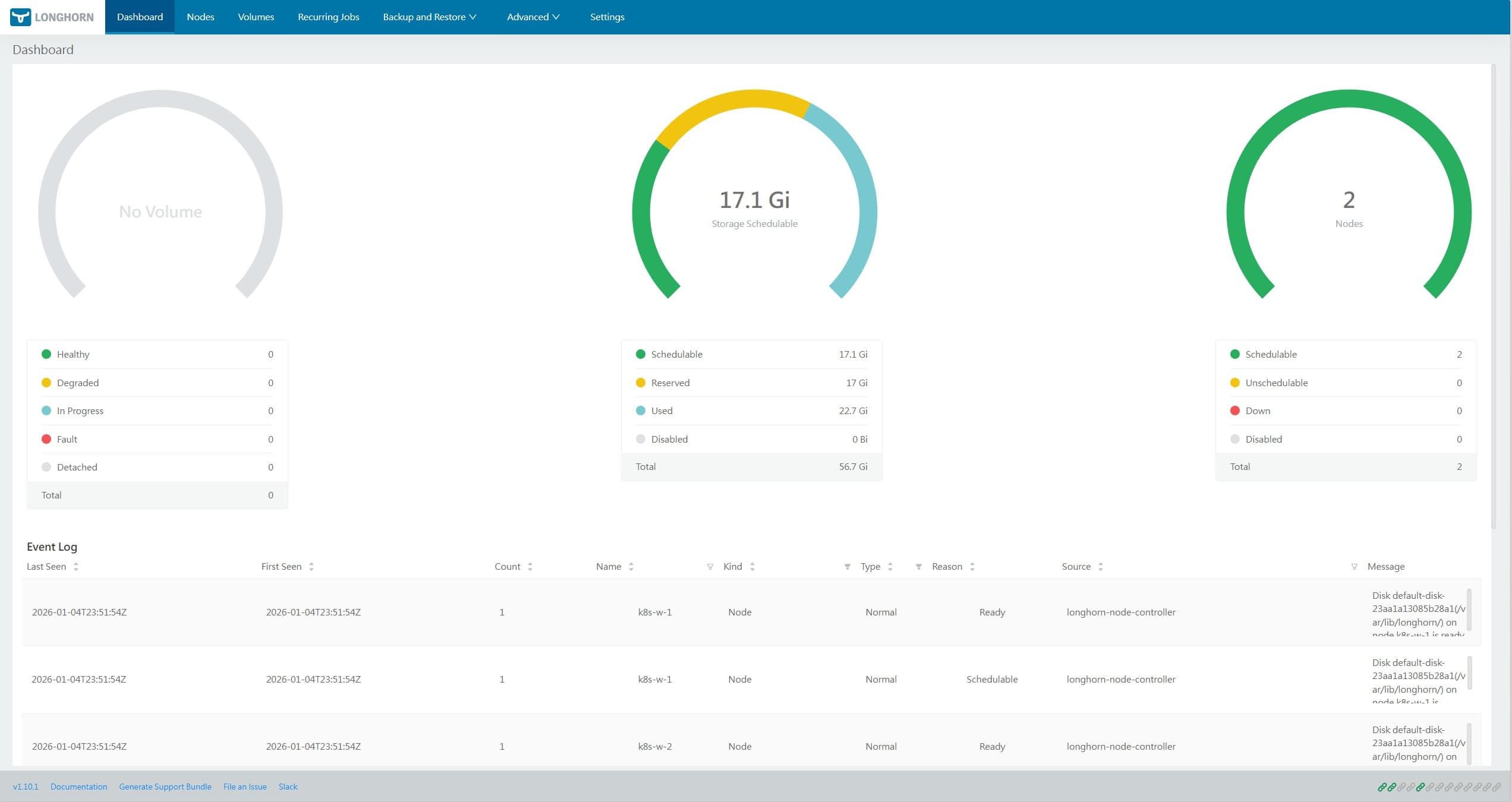Open the Message column filter funnel
This screenshot has height=802, width=1512.
pyautogui.click(x=1353, y=566)
